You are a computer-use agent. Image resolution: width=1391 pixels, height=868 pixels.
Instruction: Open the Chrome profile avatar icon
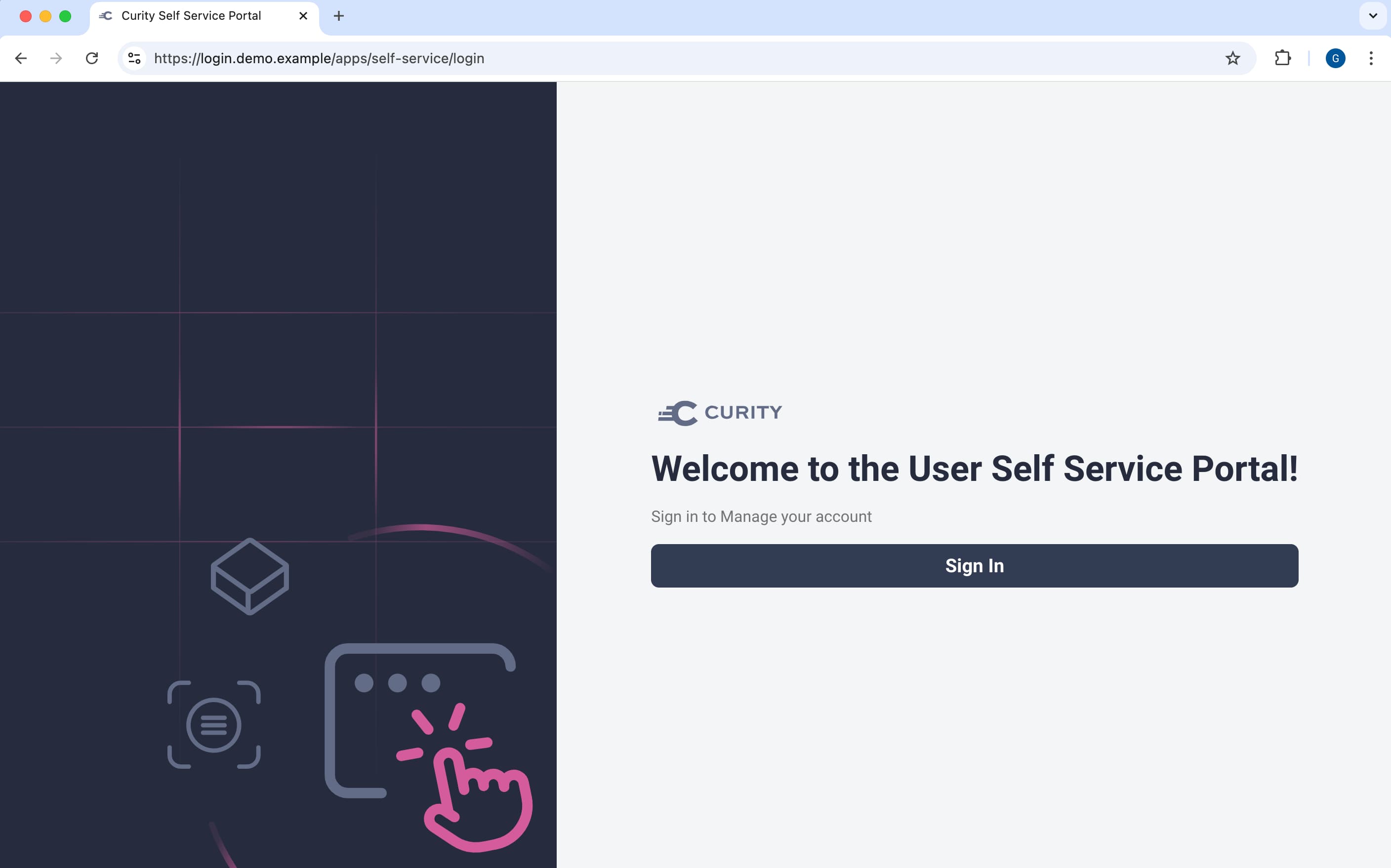tap(1335, 58)
